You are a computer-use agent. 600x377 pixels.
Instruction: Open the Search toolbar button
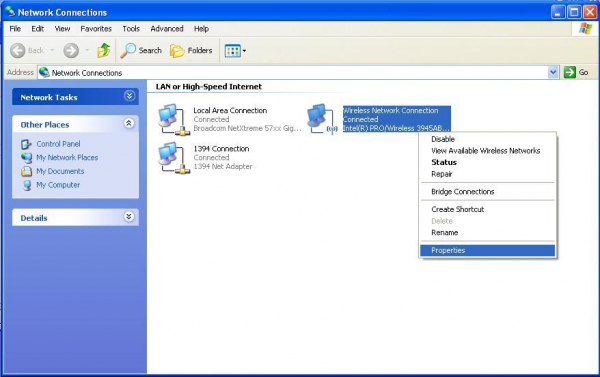click(x=141, y=51)
